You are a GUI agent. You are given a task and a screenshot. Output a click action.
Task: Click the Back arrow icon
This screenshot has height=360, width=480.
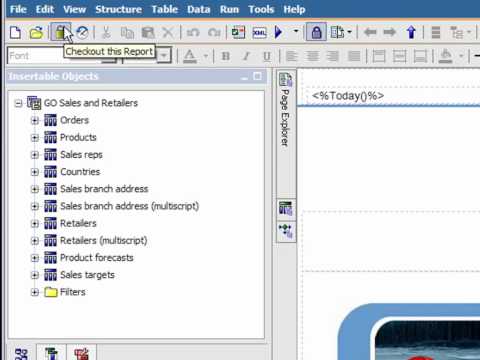(370, 32)
